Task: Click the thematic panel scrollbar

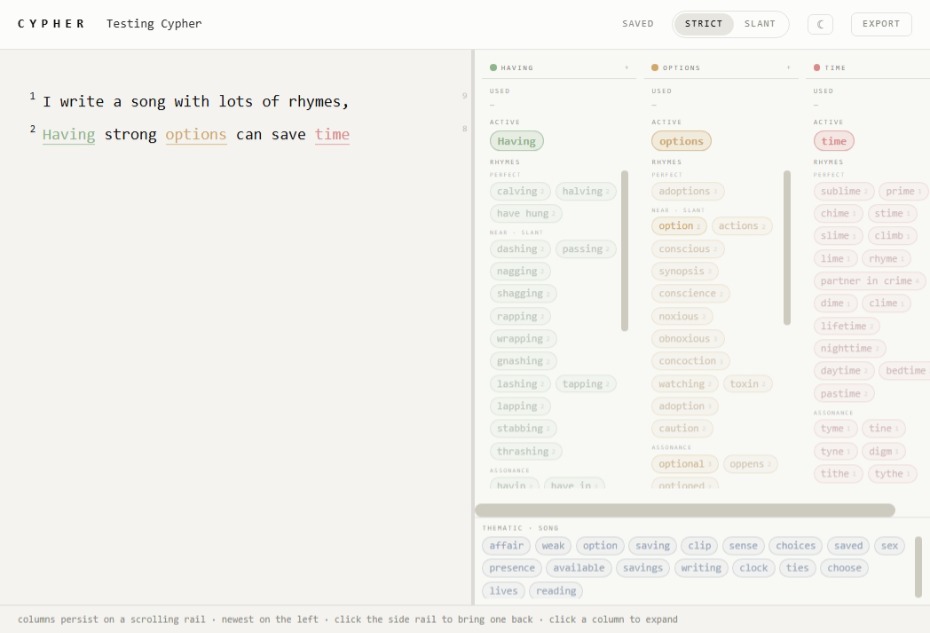Action: (x=919, y=567)
